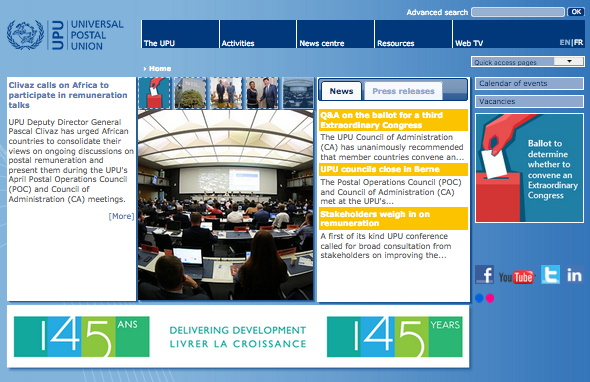Click the Postal Operations Council news summary

pyautogui.click(x=391, y=192)
